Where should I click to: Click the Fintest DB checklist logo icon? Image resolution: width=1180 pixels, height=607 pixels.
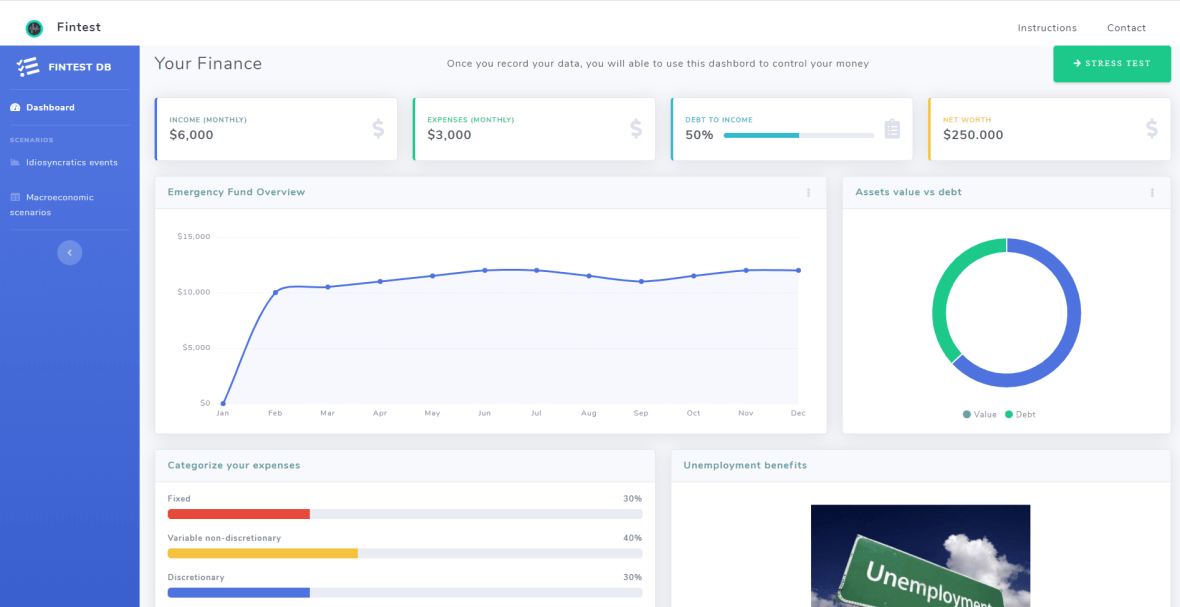28,67
